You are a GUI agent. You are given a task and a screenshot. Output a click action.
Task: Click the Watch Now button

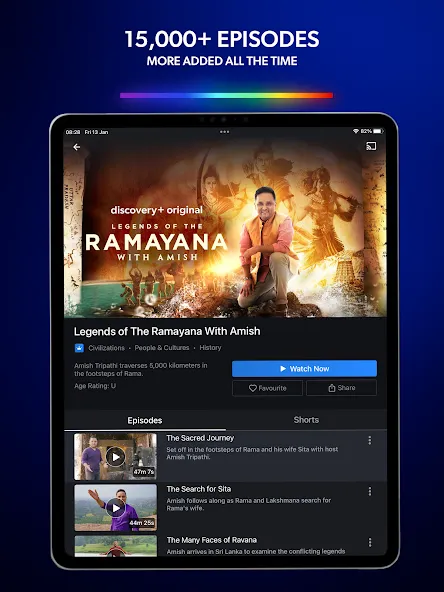click(304, 368)
